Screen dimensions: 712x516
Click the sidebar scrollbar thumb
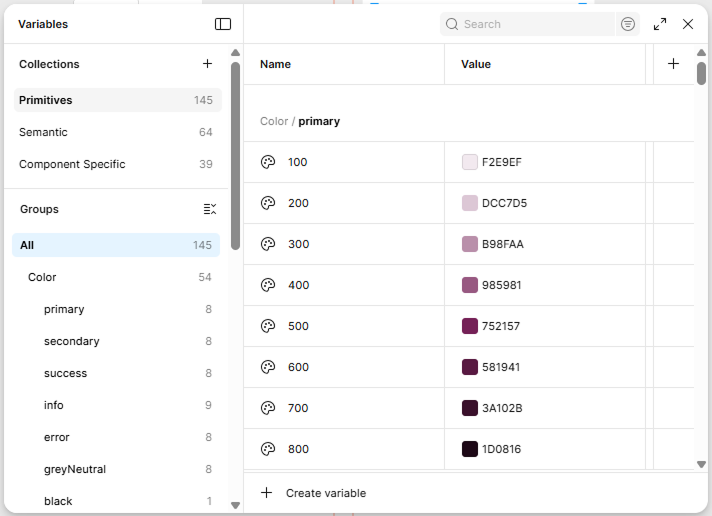[x=235, y=156]
